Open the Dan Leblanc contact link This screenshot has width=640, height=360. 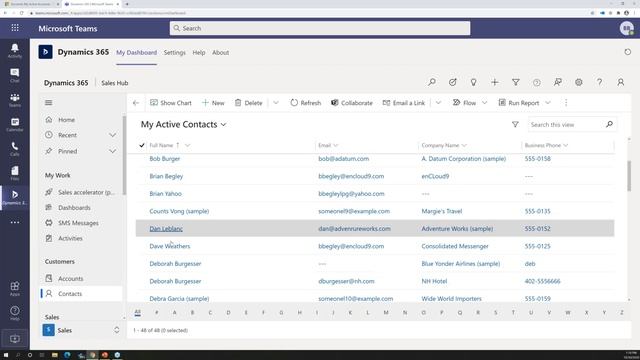tap(166, 229)
